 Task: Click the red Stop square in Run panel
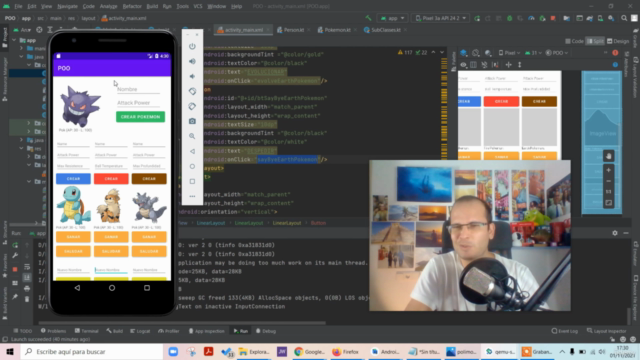coord(15,269)
